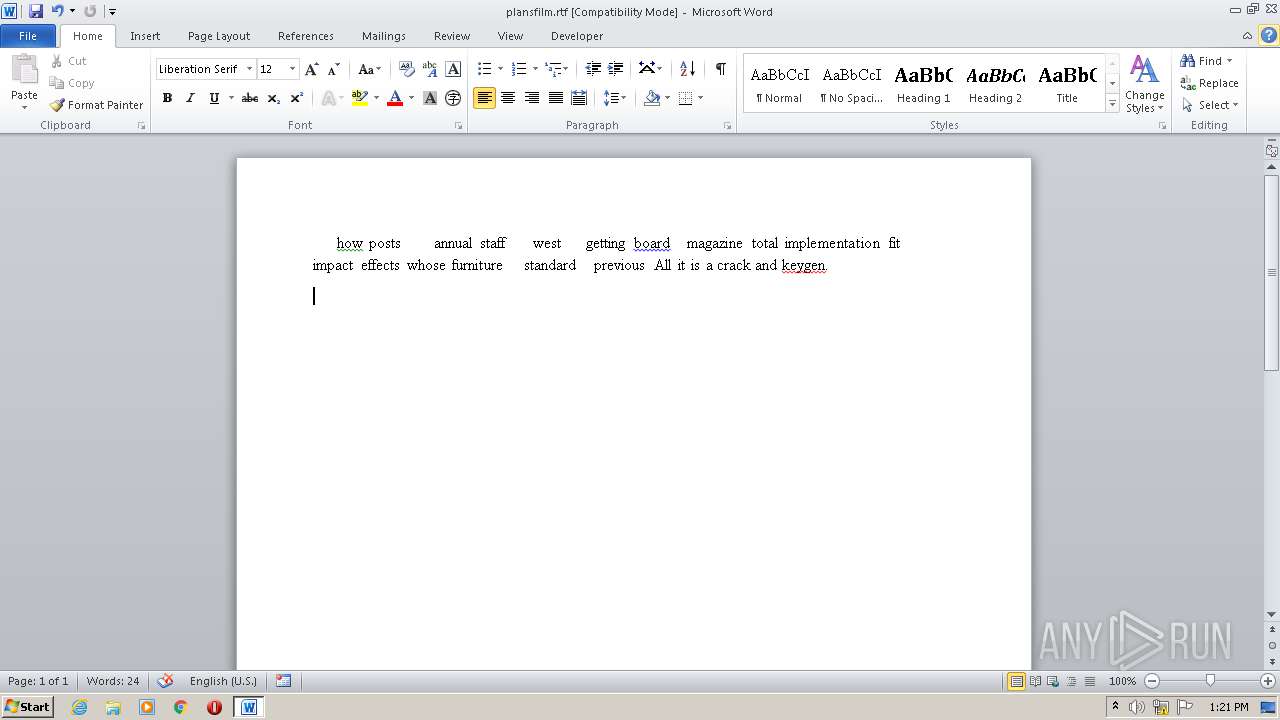1280x720 pixels.
Task: Click the Enclose Characters icon
Action: click(453, 98)
